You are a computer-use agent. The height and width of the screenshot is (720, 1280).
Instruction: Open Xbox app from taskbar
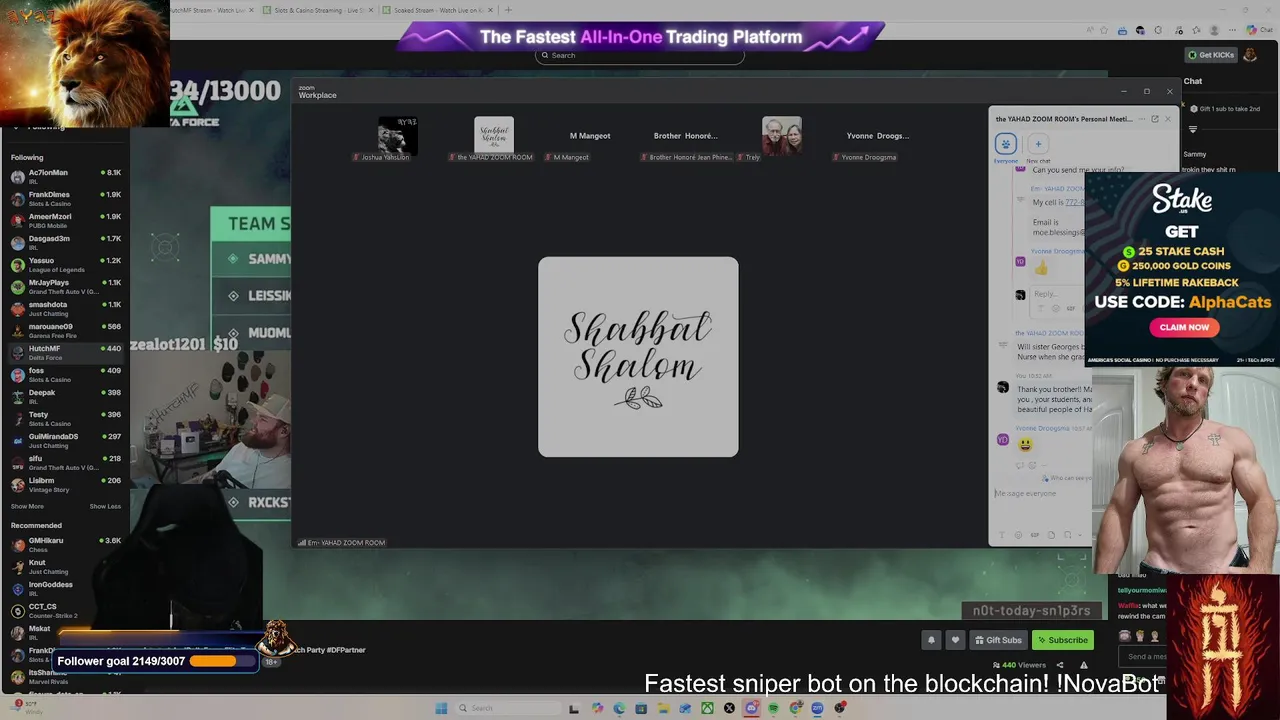coord(707,708)
